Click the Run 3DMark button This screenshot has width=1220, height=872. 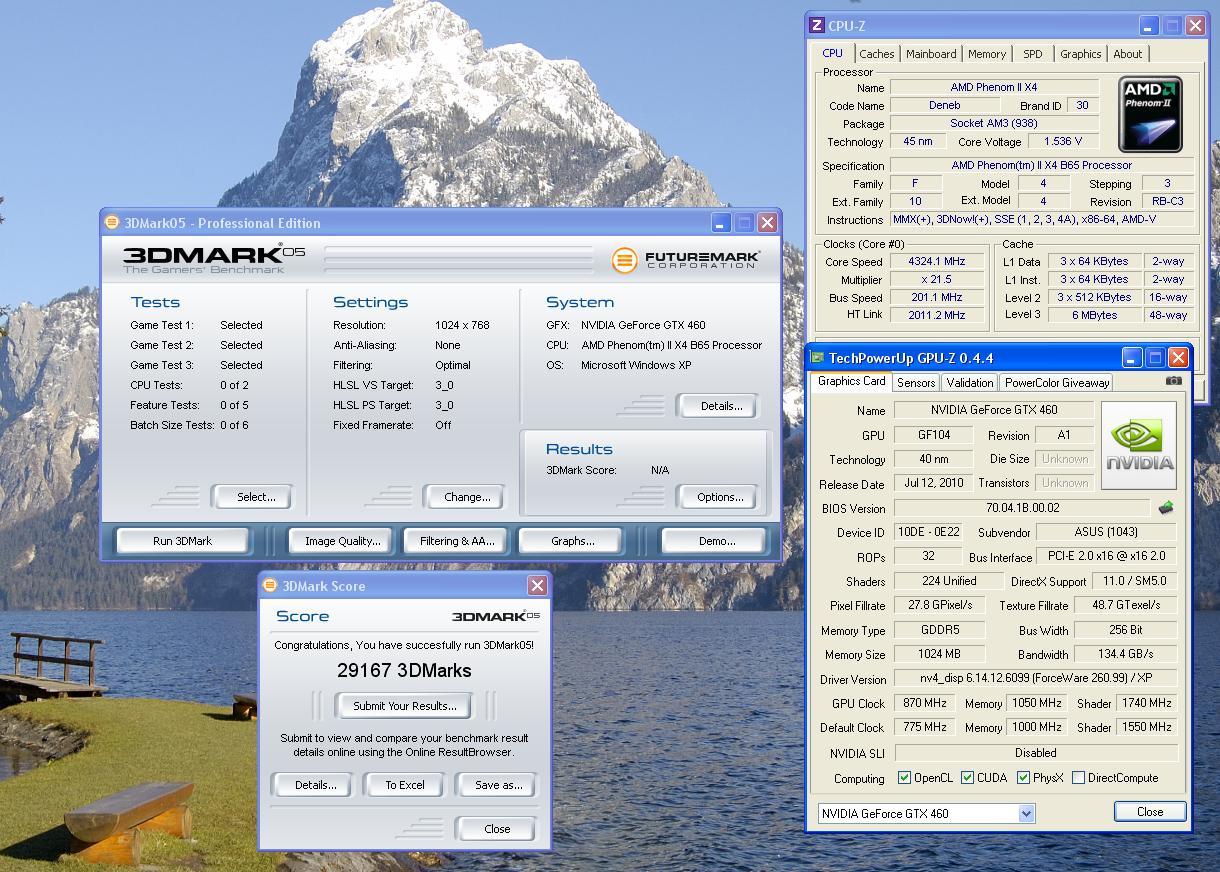(183, 541)
